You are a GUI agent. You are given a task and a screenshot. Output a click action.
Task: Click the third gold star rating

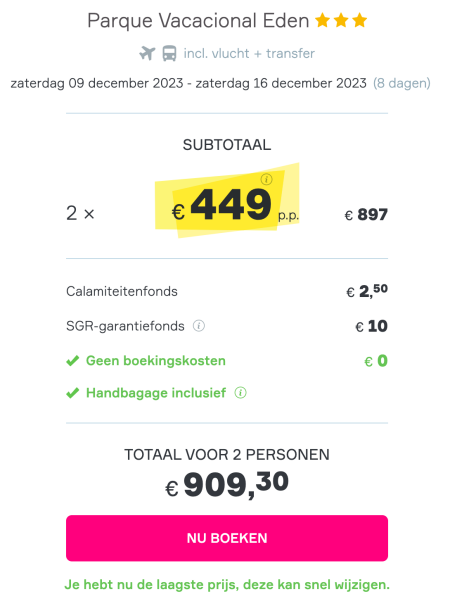[360, 20]
